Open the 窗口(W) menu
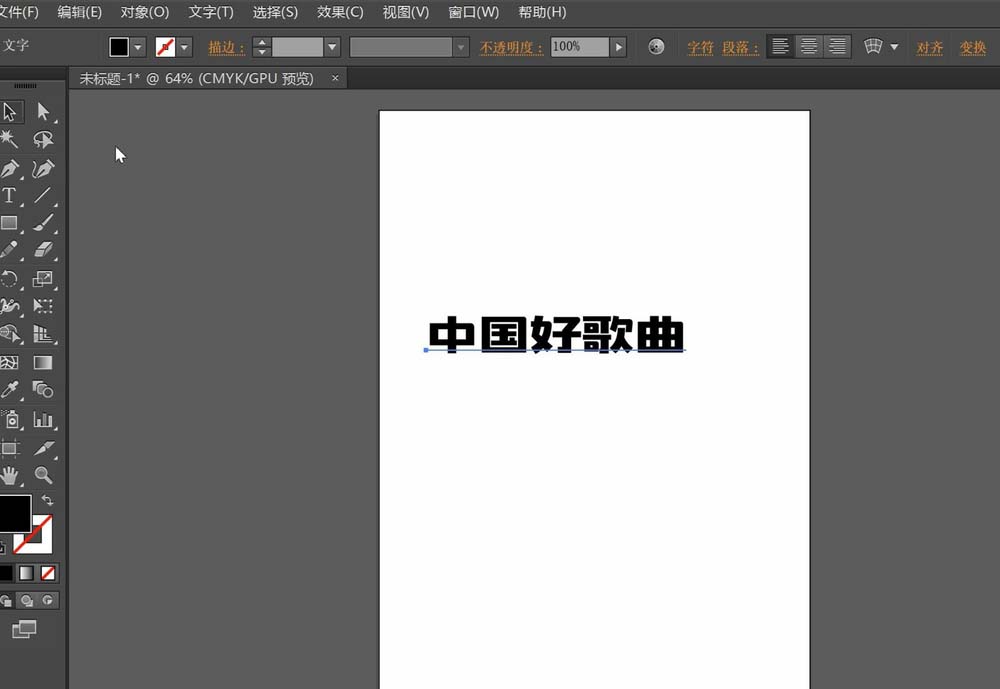 tap(474, 12)
